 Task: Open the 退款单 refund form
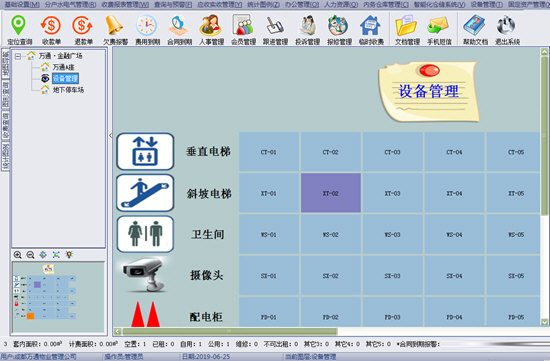pyautogui.click(x=83, y=30)
